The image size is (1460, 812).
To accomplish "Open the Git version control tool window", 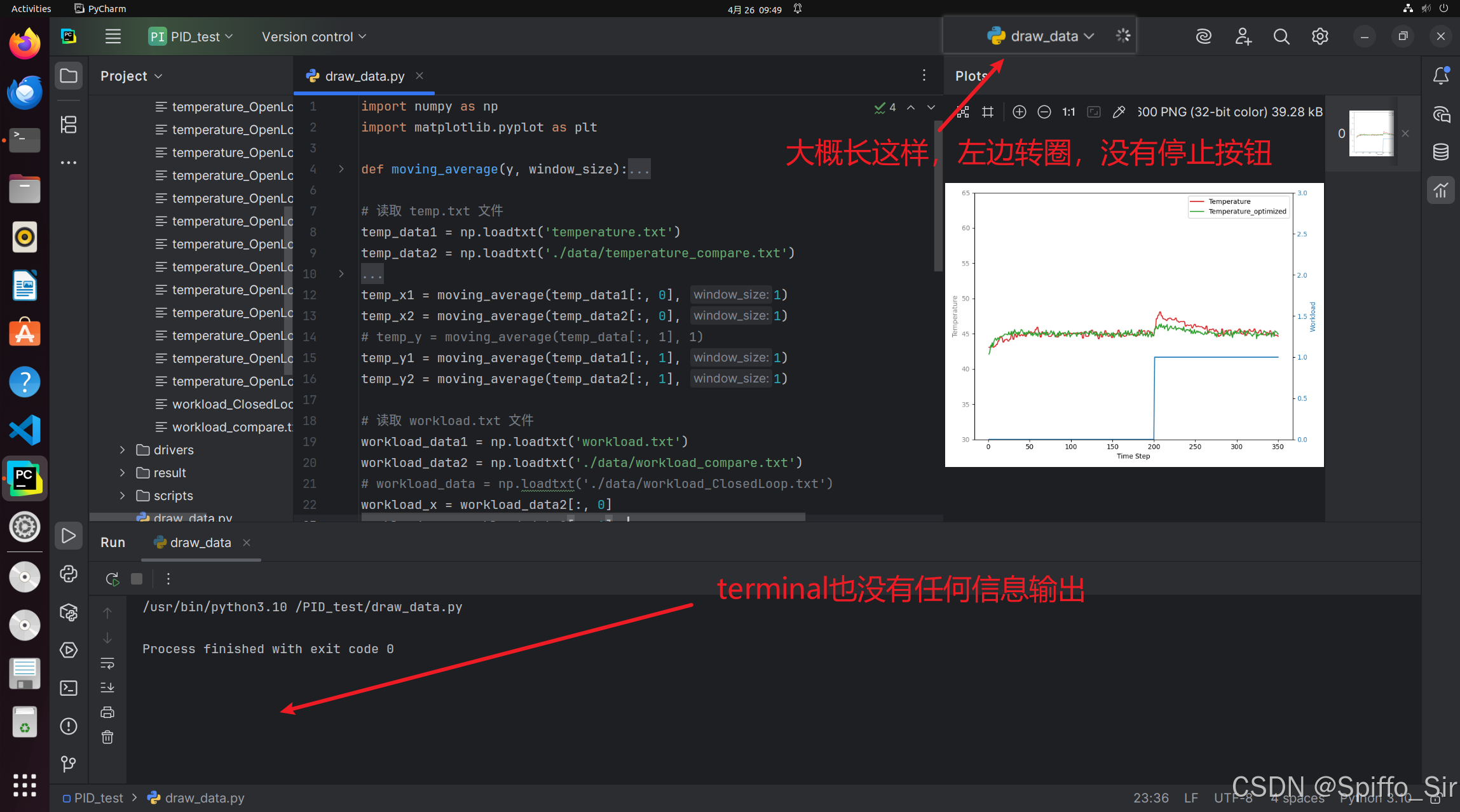I will (x=69, y=763).
